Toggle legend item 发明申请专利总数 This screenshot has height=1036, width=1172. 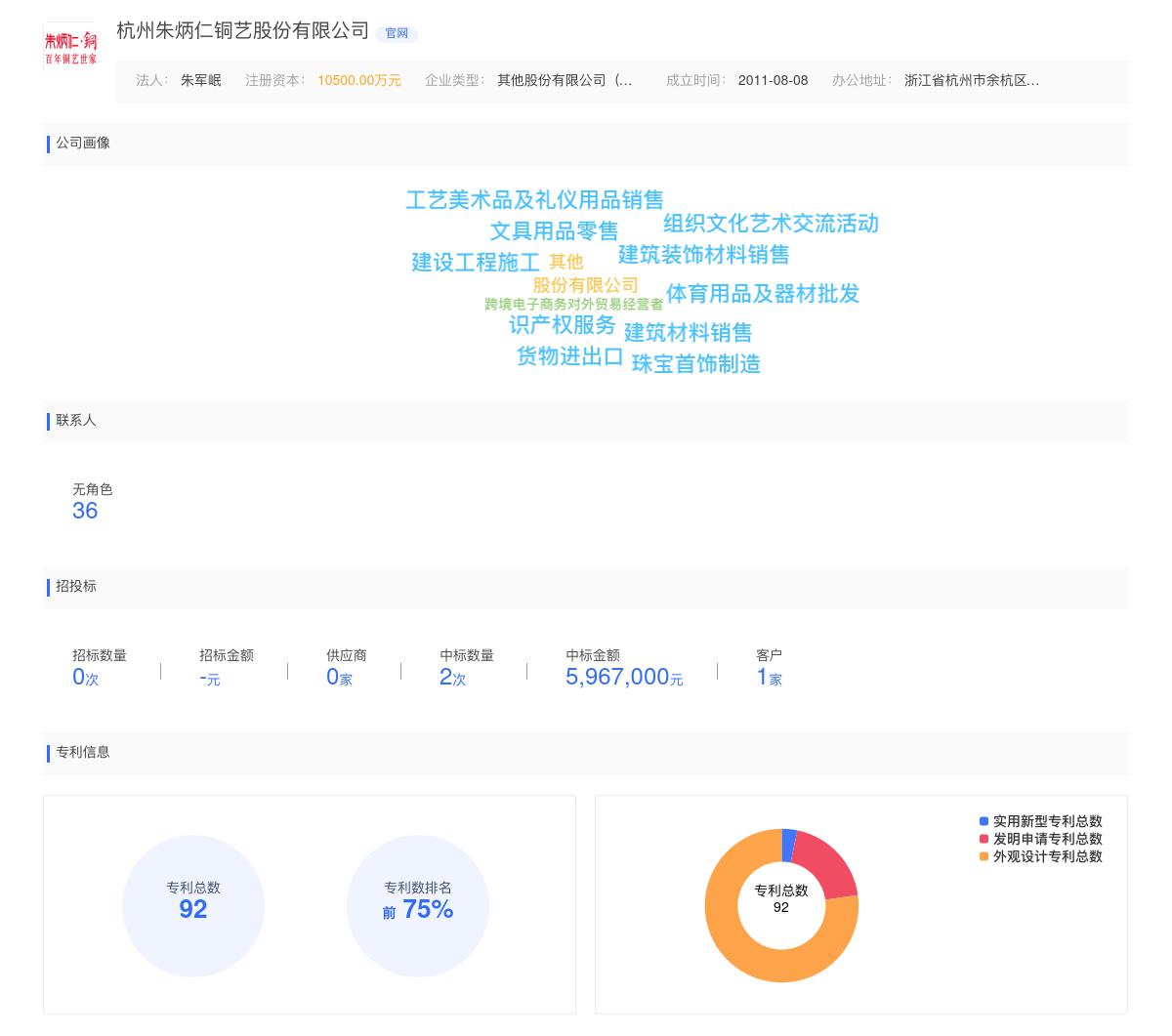point(1041,839)
